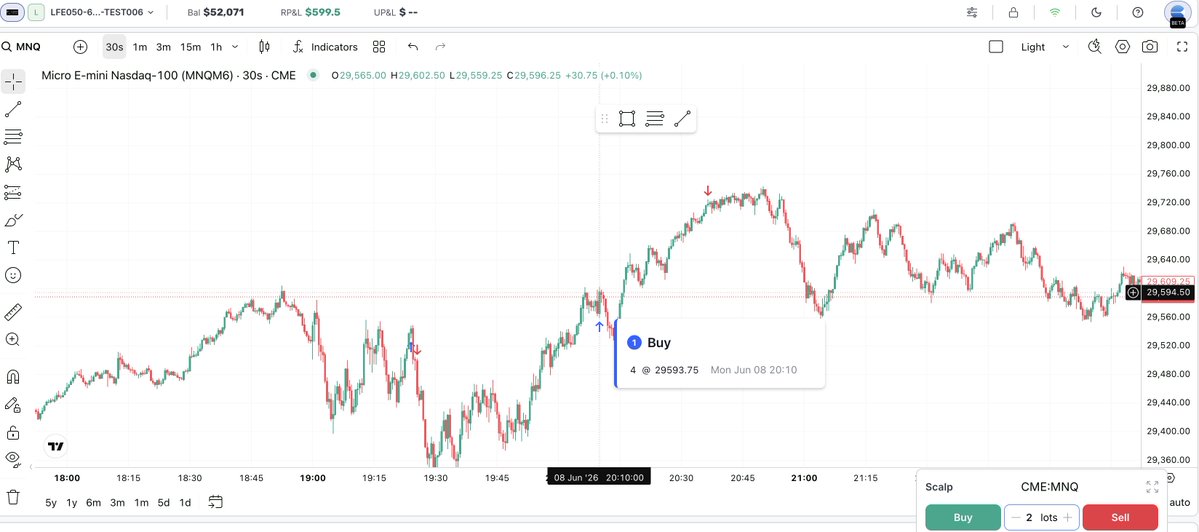The height and width of the screenshot is (532, 1199).
Task: Increase lots with plus stepper
Action: click(x=1067, y=517)
